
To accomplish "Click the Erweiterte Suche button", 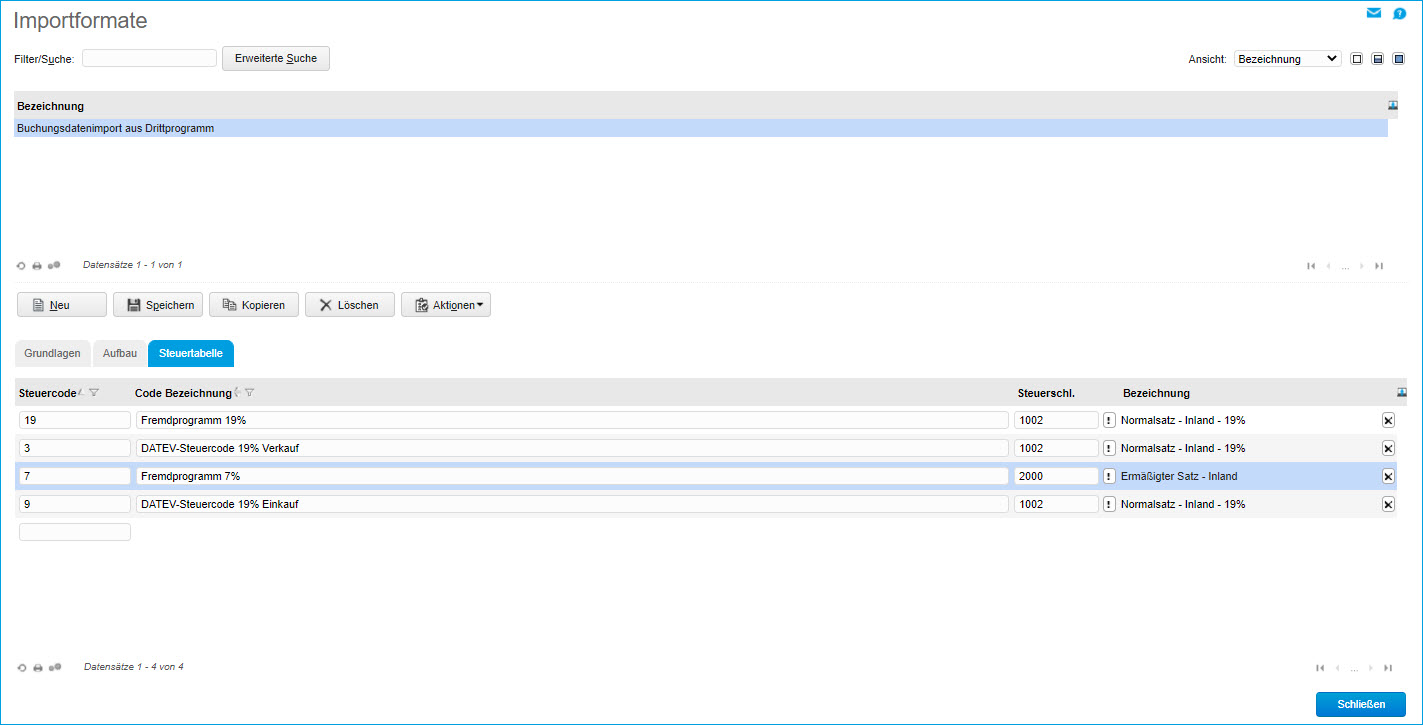I will click(276, 58).
